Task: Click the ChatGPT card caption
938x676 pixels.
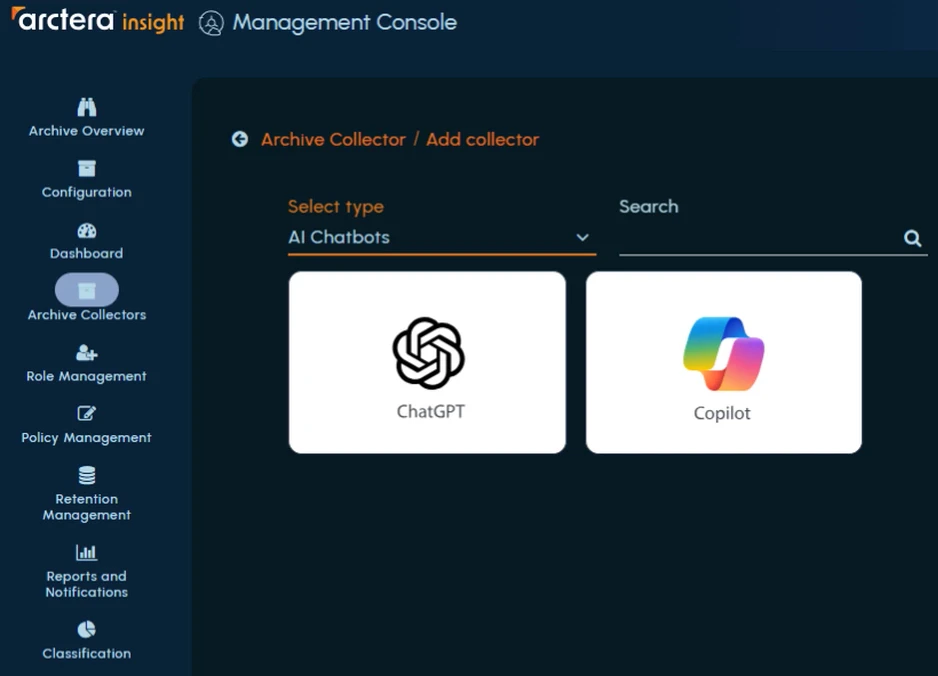Action: click(x=431, y=412)
